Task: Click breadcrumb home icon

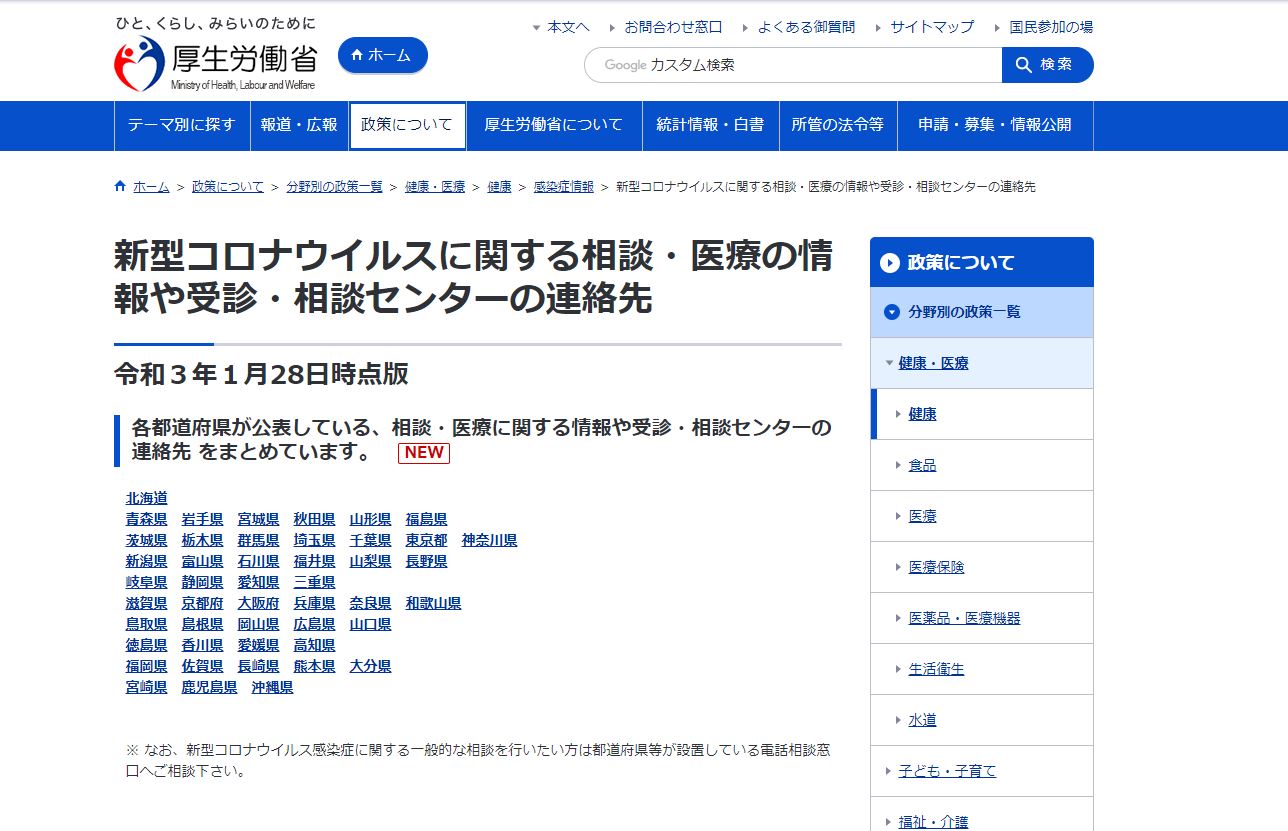Action: point(121,186)
